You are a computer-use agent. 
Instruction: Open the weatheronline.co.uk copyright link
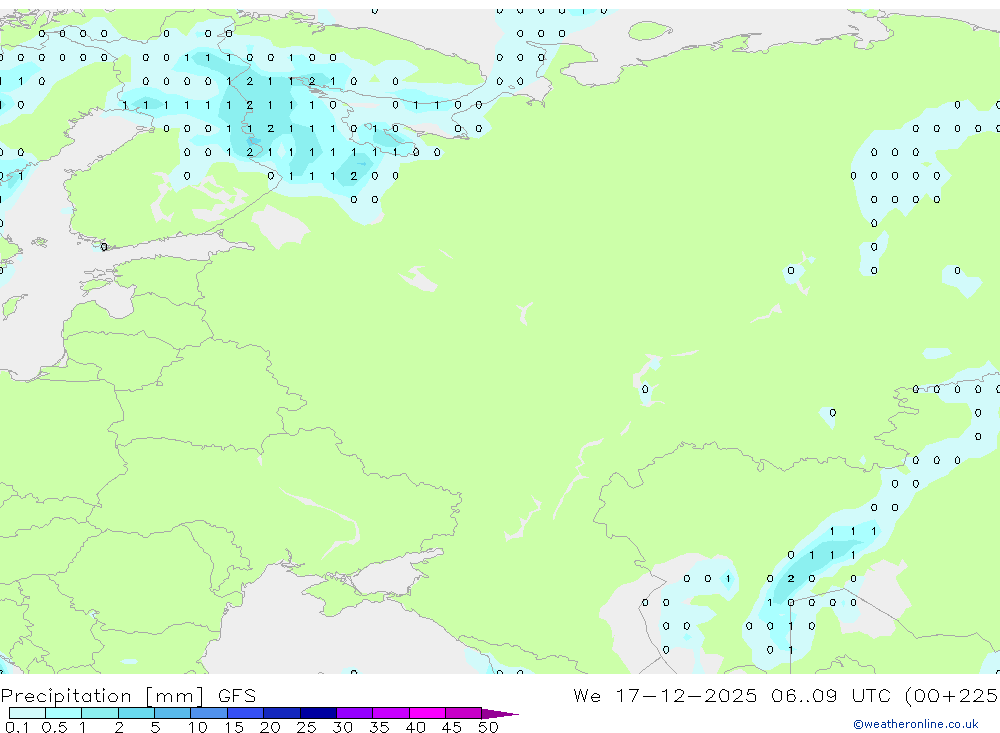pyautogui.click(x=916, y=724)
